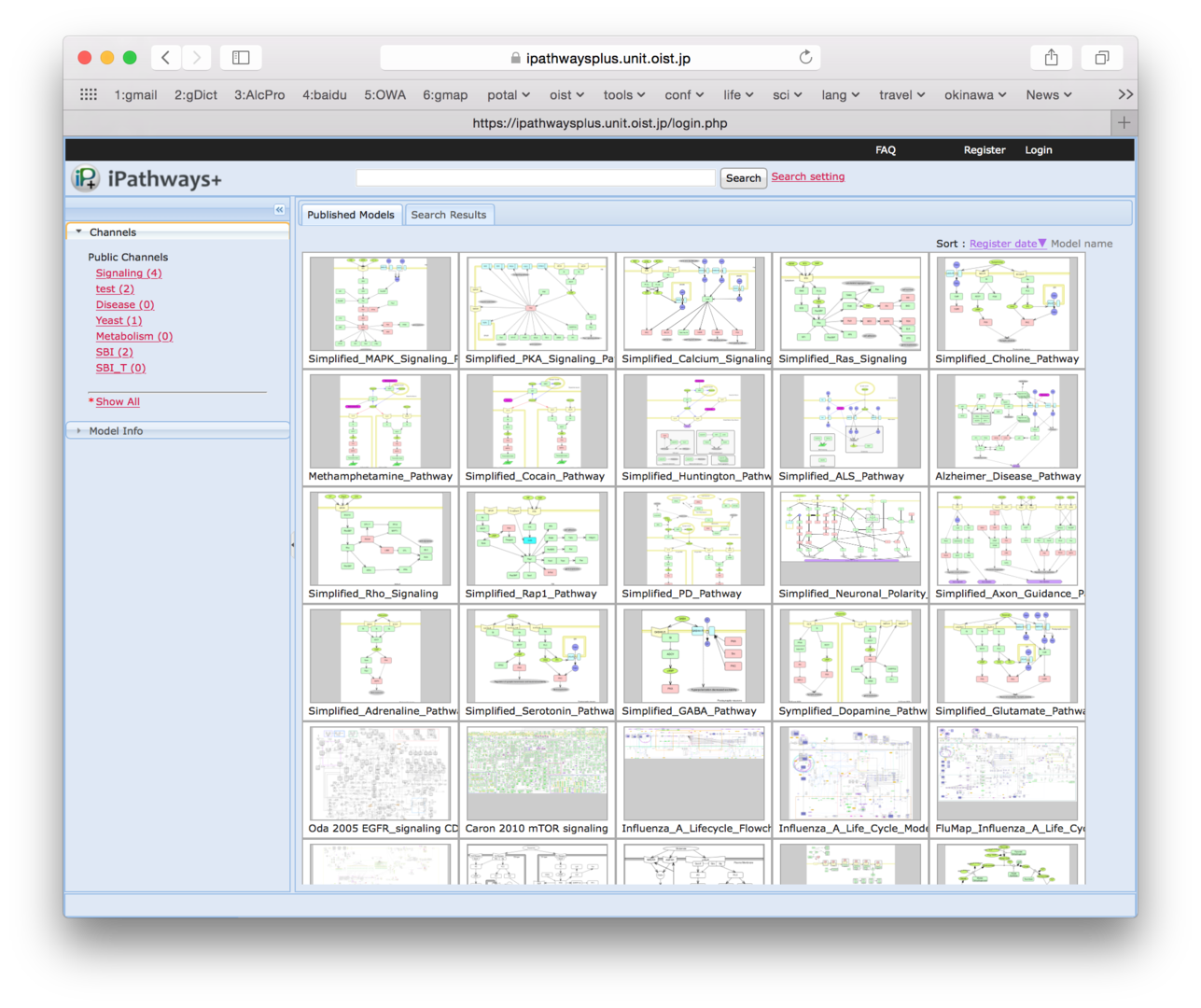This screenshot has width=1201, height=1008.
Task: Reload the page with the refresh icon
Action: (805, 58)
